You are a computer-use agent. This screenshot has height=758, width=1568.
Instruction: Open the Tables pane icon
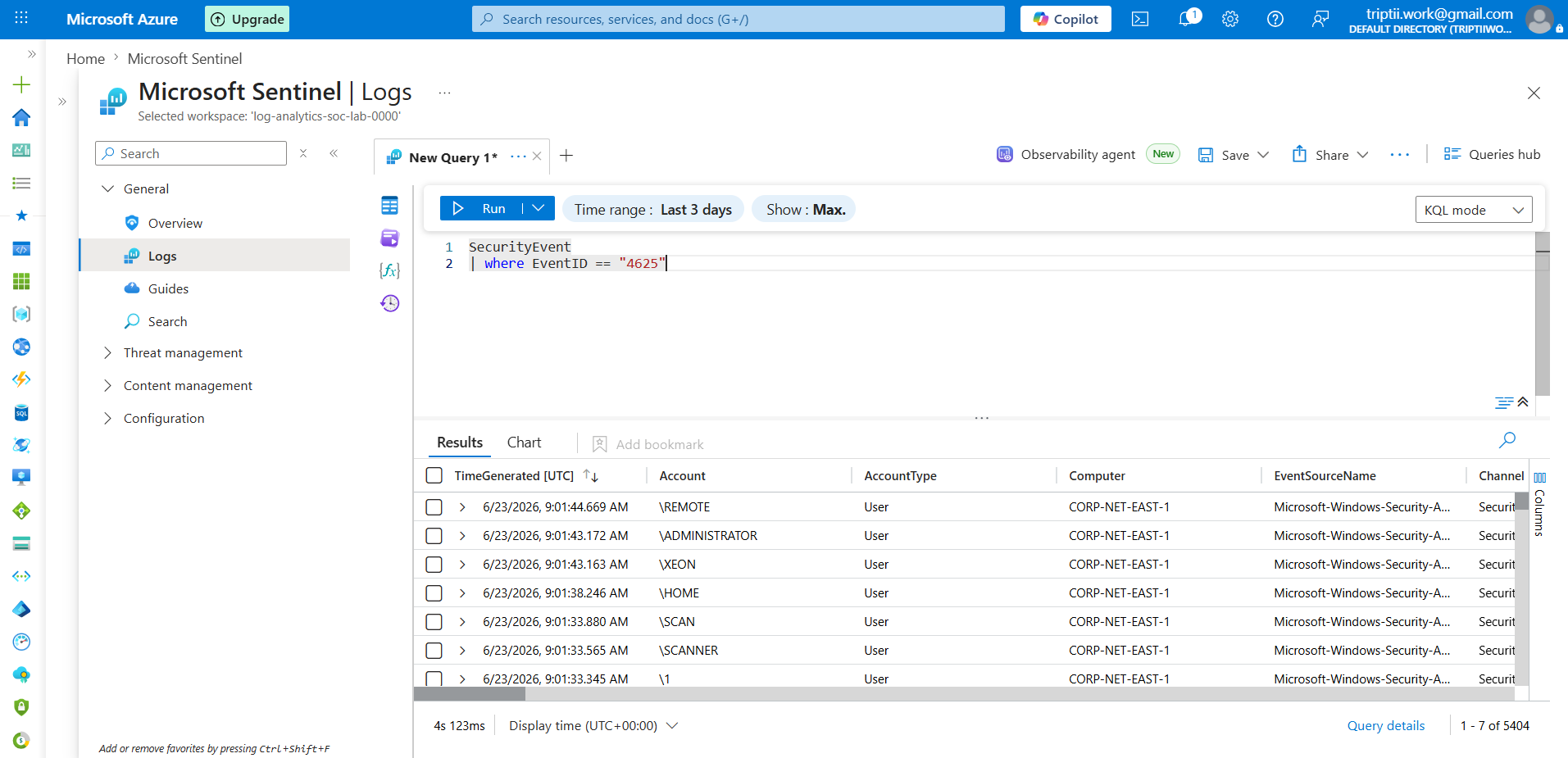click(x=390, y=205)
